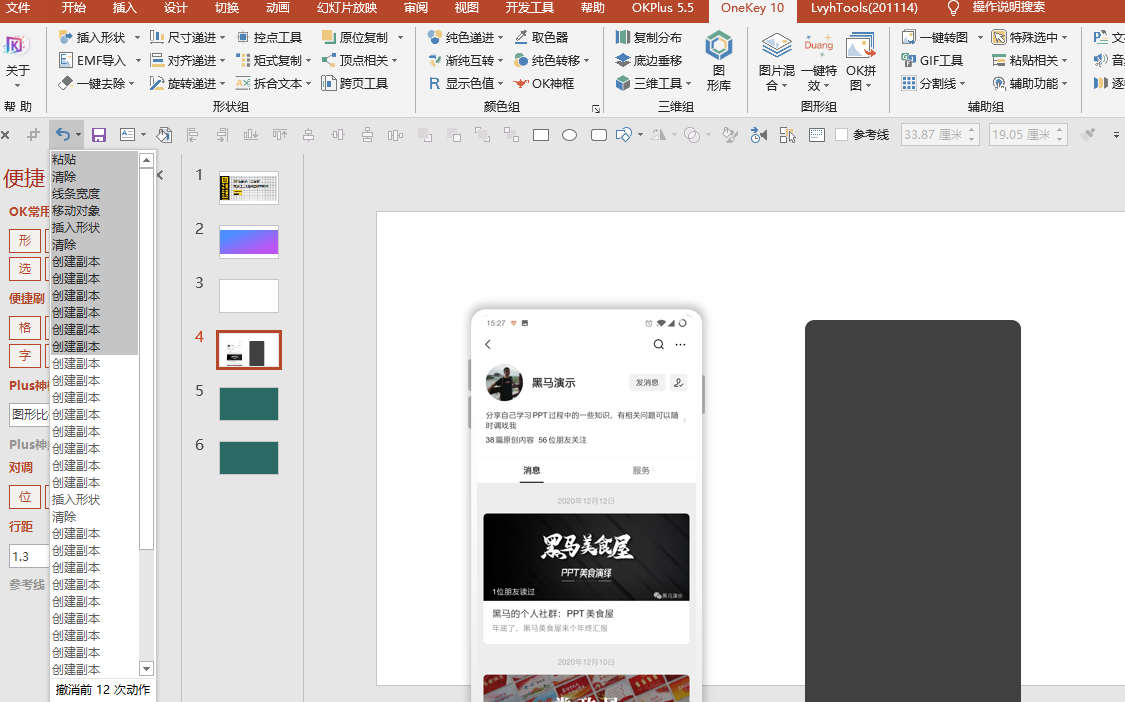Screen dimensions: 1125x702
Task: Select slide 5 green thumbnail
Action: tap(249, 404)
